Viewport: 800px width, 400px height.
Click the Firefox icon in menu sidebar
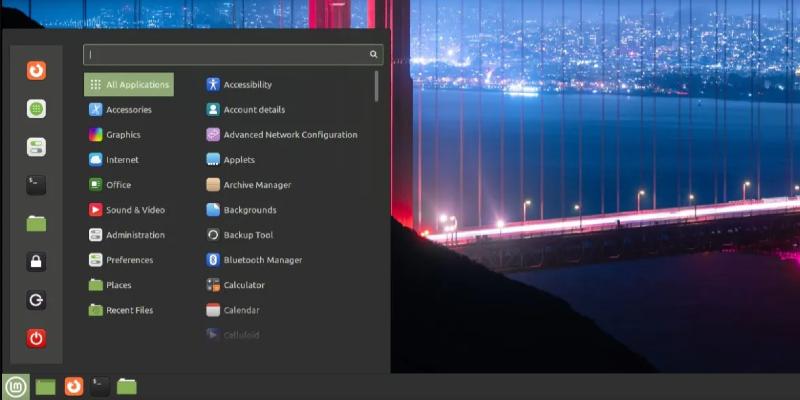[36, 70]
